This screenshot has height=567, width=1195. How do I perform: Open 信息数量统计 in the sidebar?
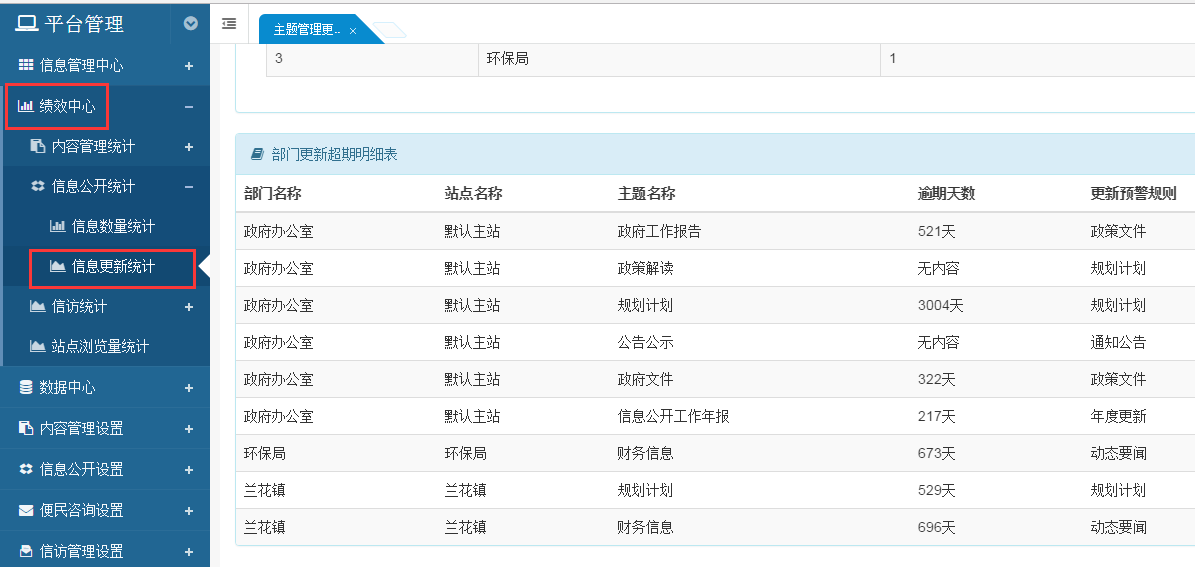click(x=113, y=226)
